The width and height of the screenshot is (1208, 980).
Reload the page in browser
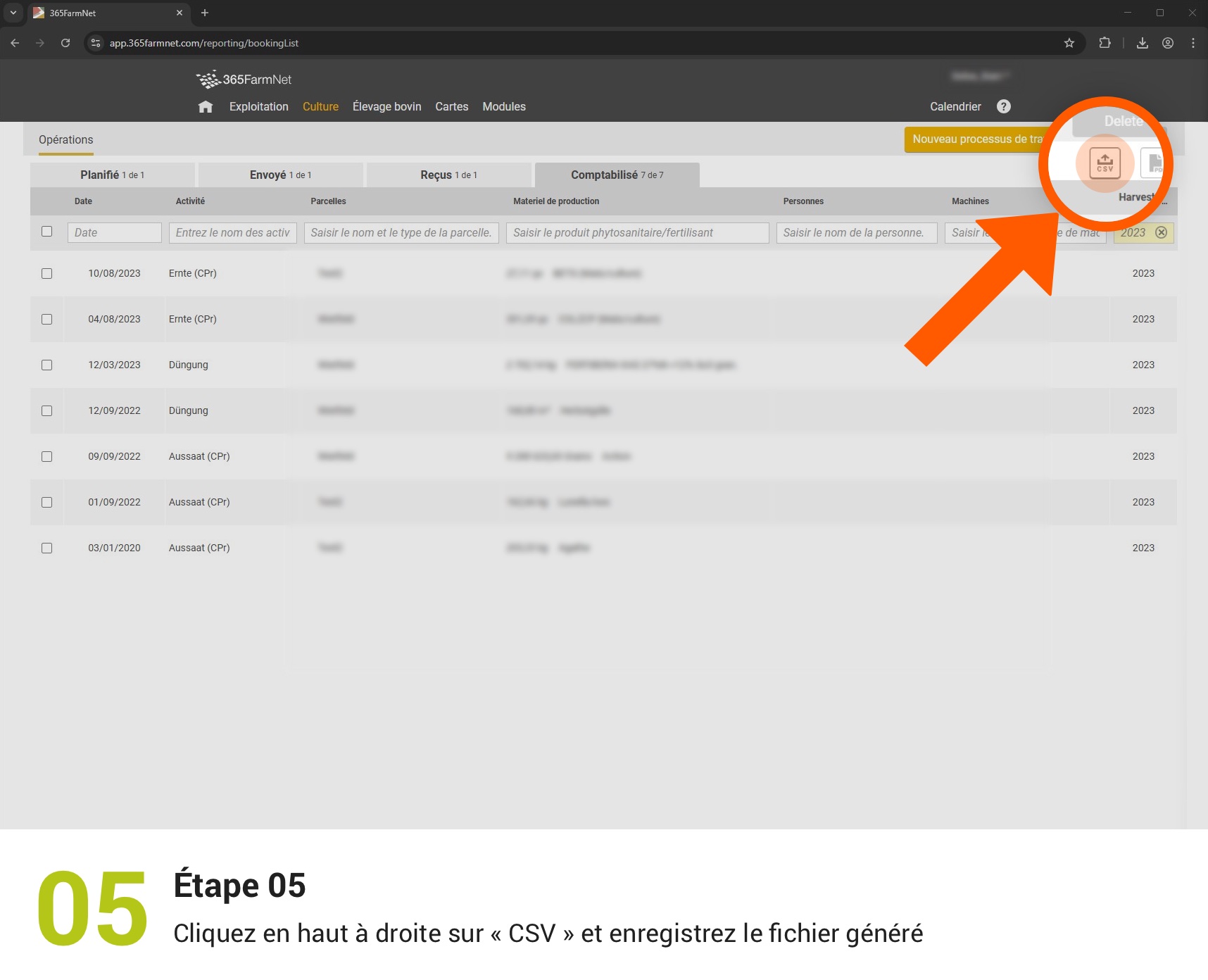[65, 43]
